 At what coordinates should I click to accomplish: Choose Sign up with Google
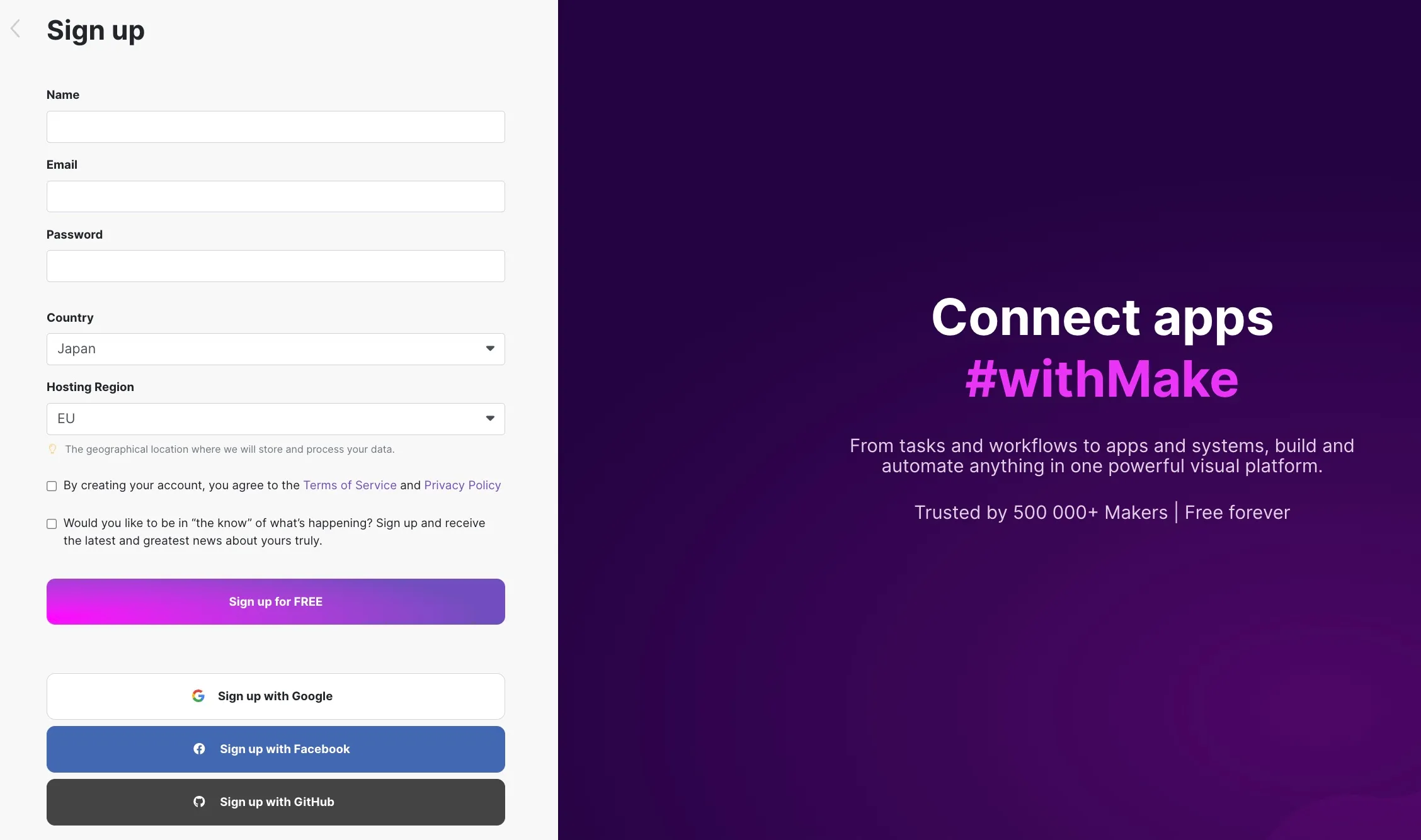[275, 696]
